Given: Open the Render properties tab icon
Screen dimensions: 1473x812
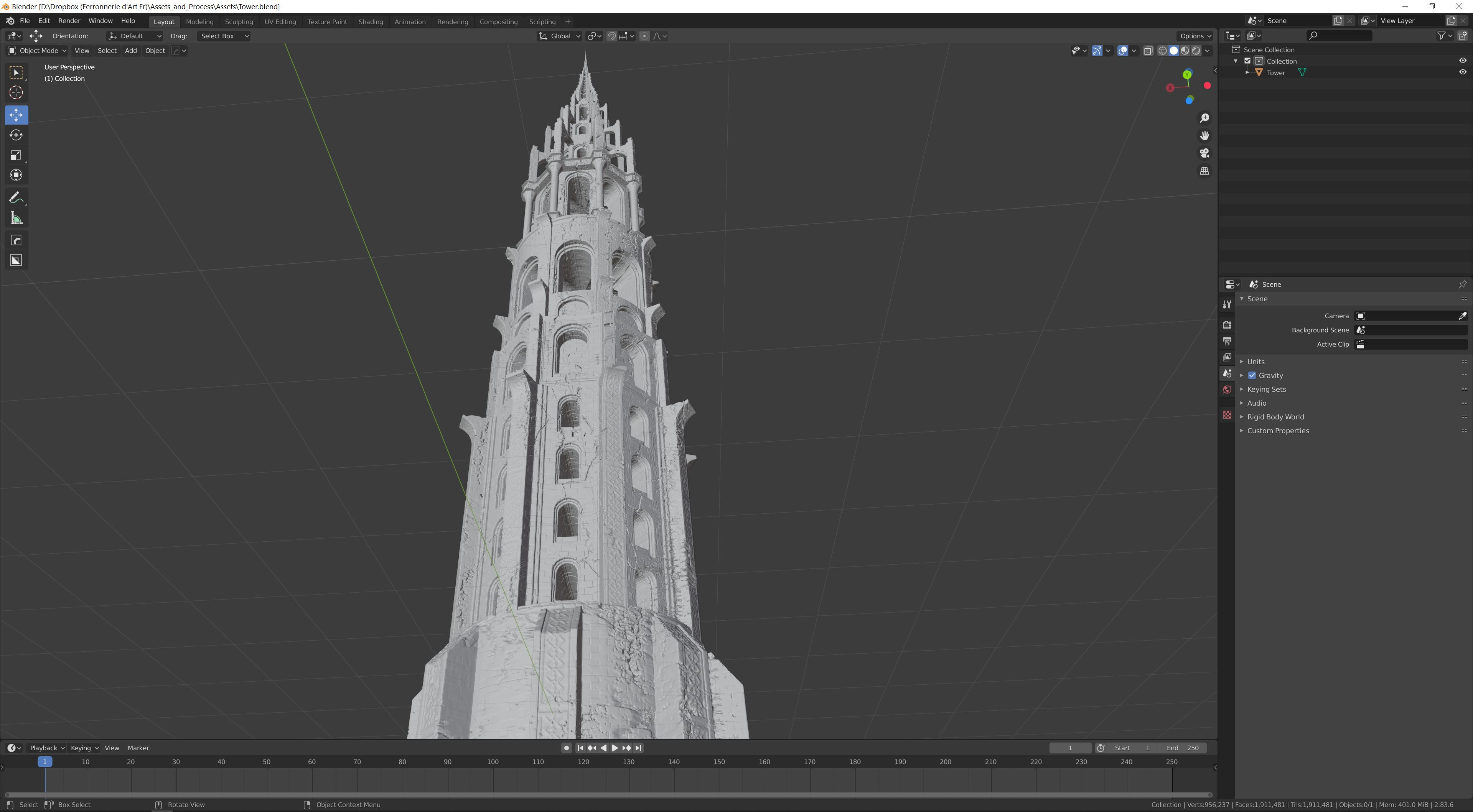Looking at the screenshot, I should tap(1227, 325).
